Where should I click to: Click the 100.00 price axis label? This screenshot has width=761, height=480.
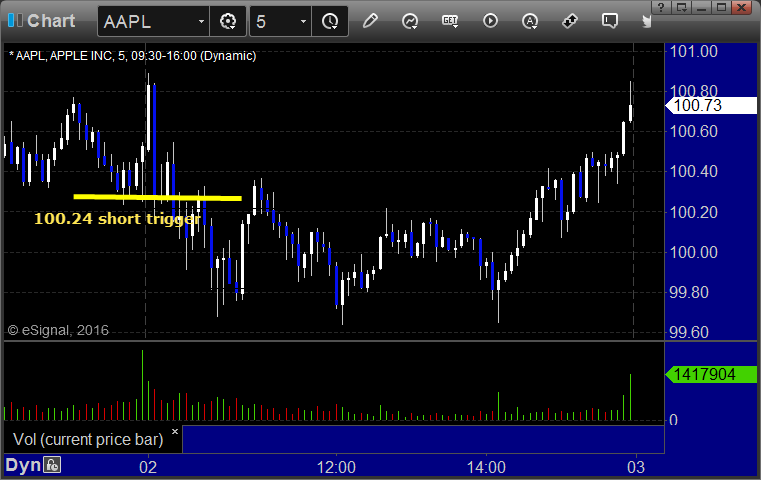693,252
